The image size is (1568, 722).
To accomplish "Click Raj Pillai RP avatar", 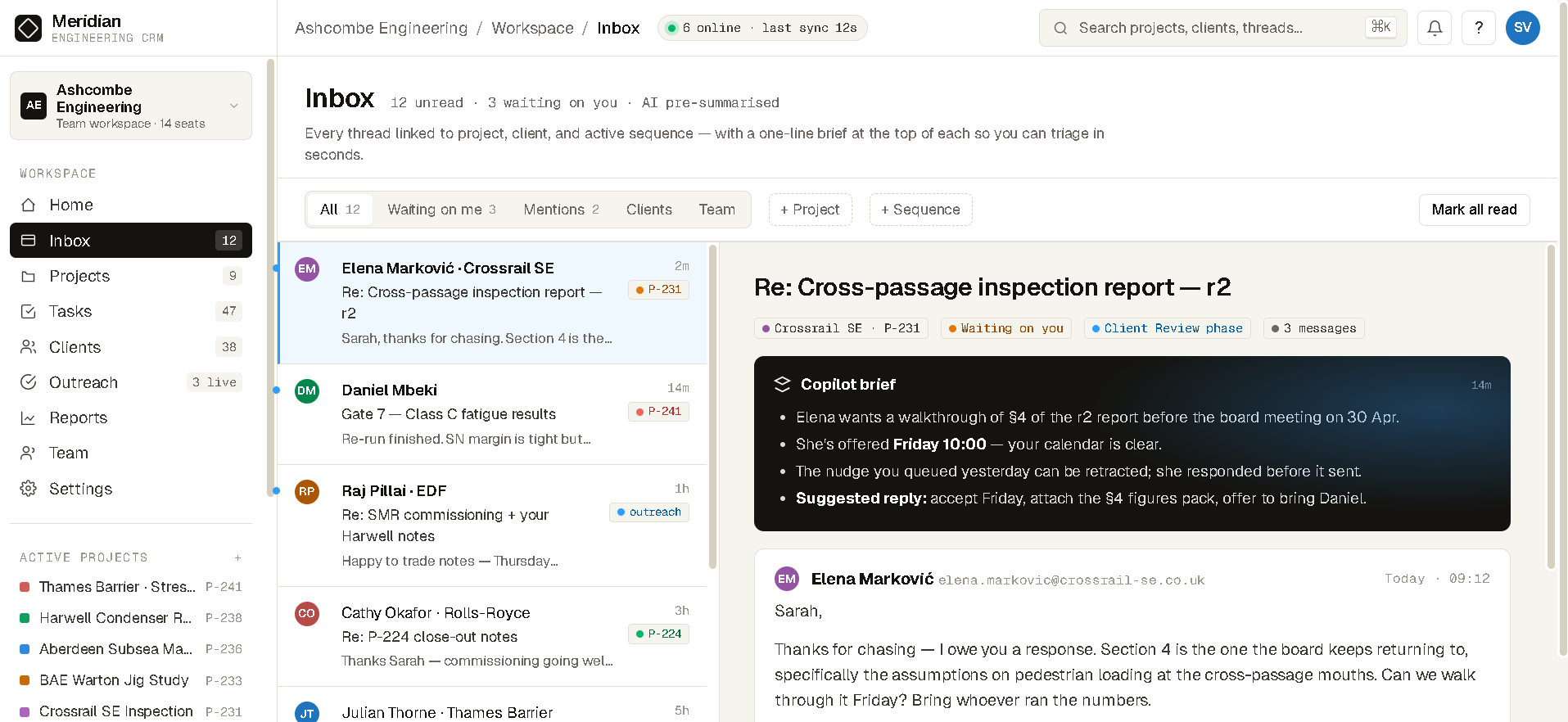I will pos(307,491).
